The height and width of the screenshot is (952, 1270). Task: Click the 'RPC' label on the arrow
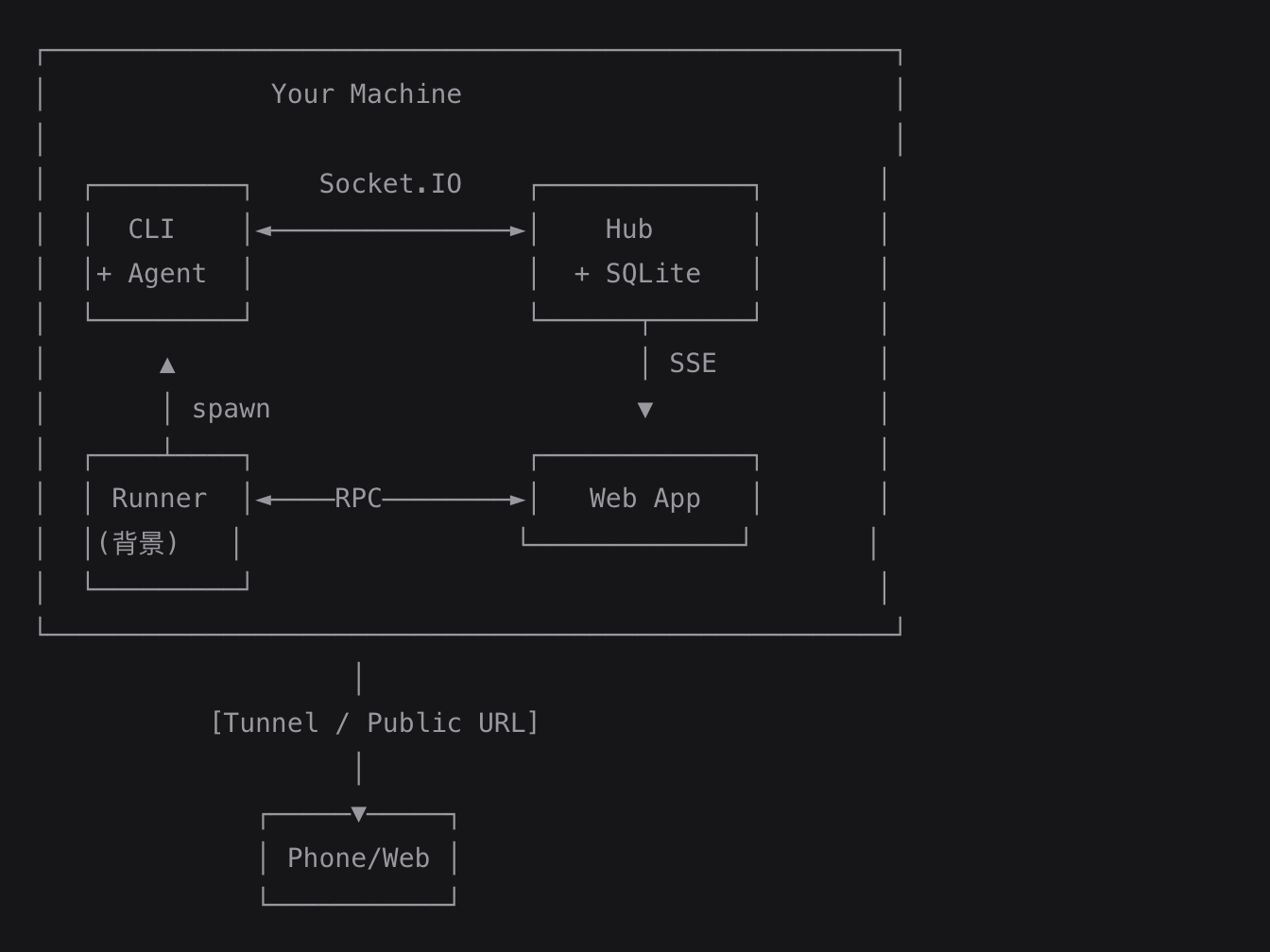tap(358, 499)
